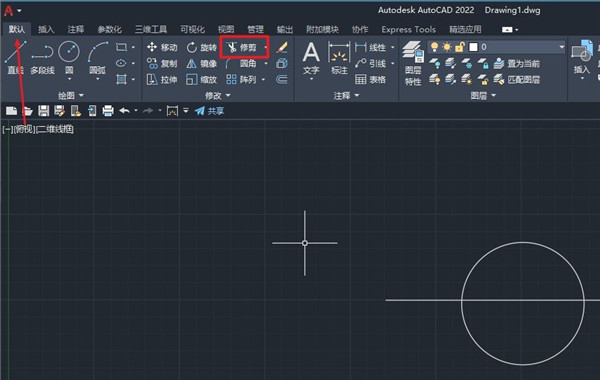Select the Circle (圆) tool

pyautogui.click(x=69, y=57)
